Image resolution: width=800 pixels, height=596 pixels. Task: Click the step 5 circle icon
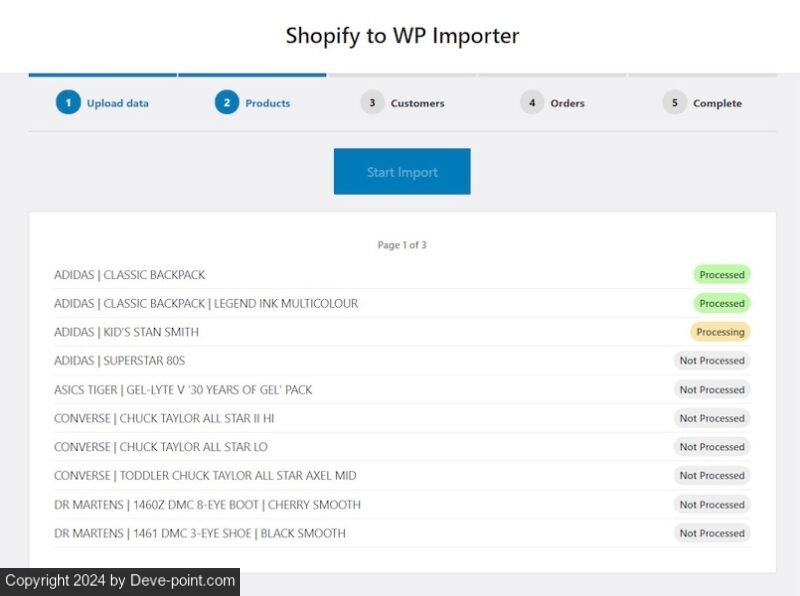(x=674, y=102)
